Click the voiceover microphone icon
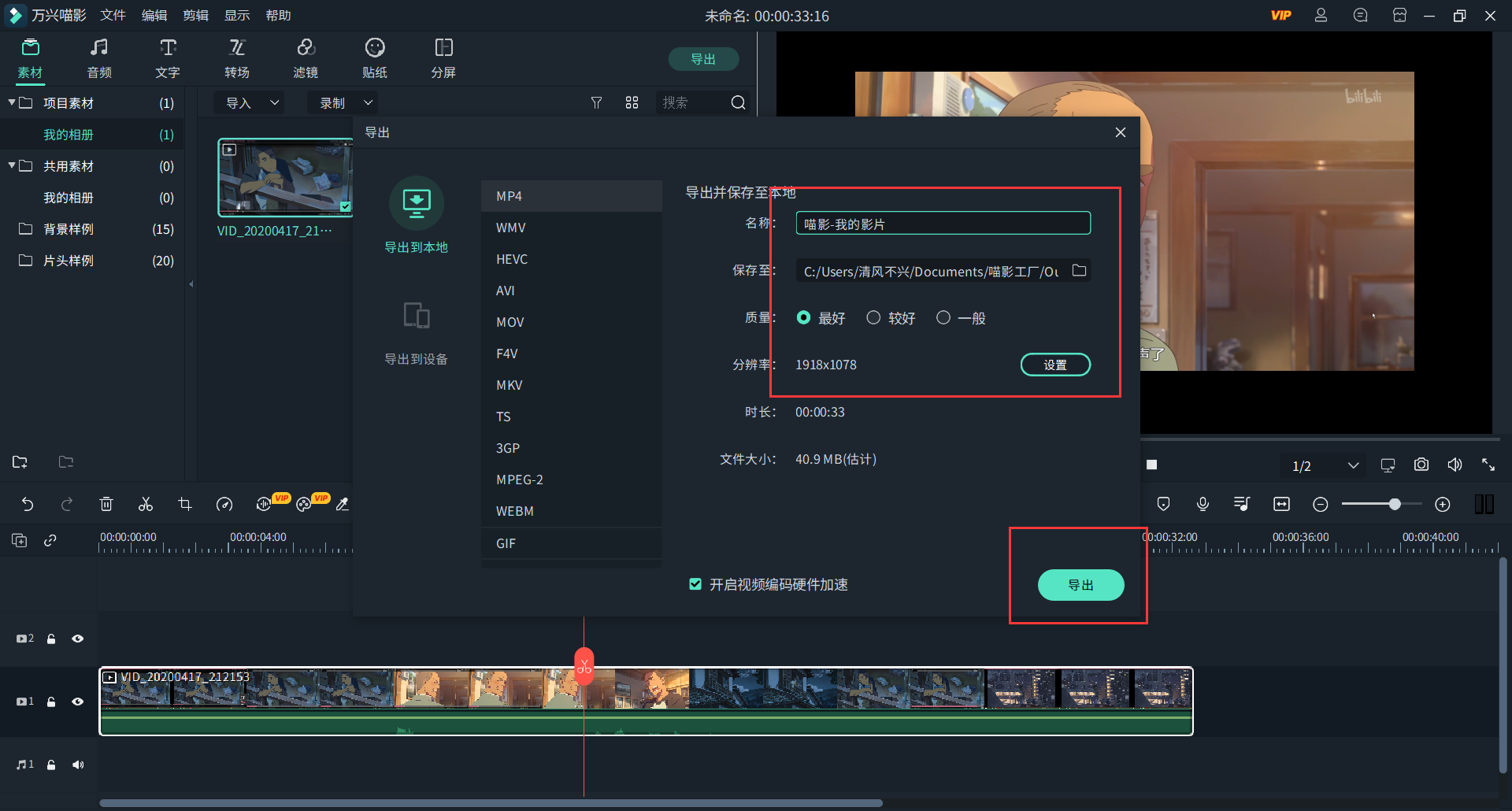The width and height of the screenshot is (1512, 811). coord(1203,504)
